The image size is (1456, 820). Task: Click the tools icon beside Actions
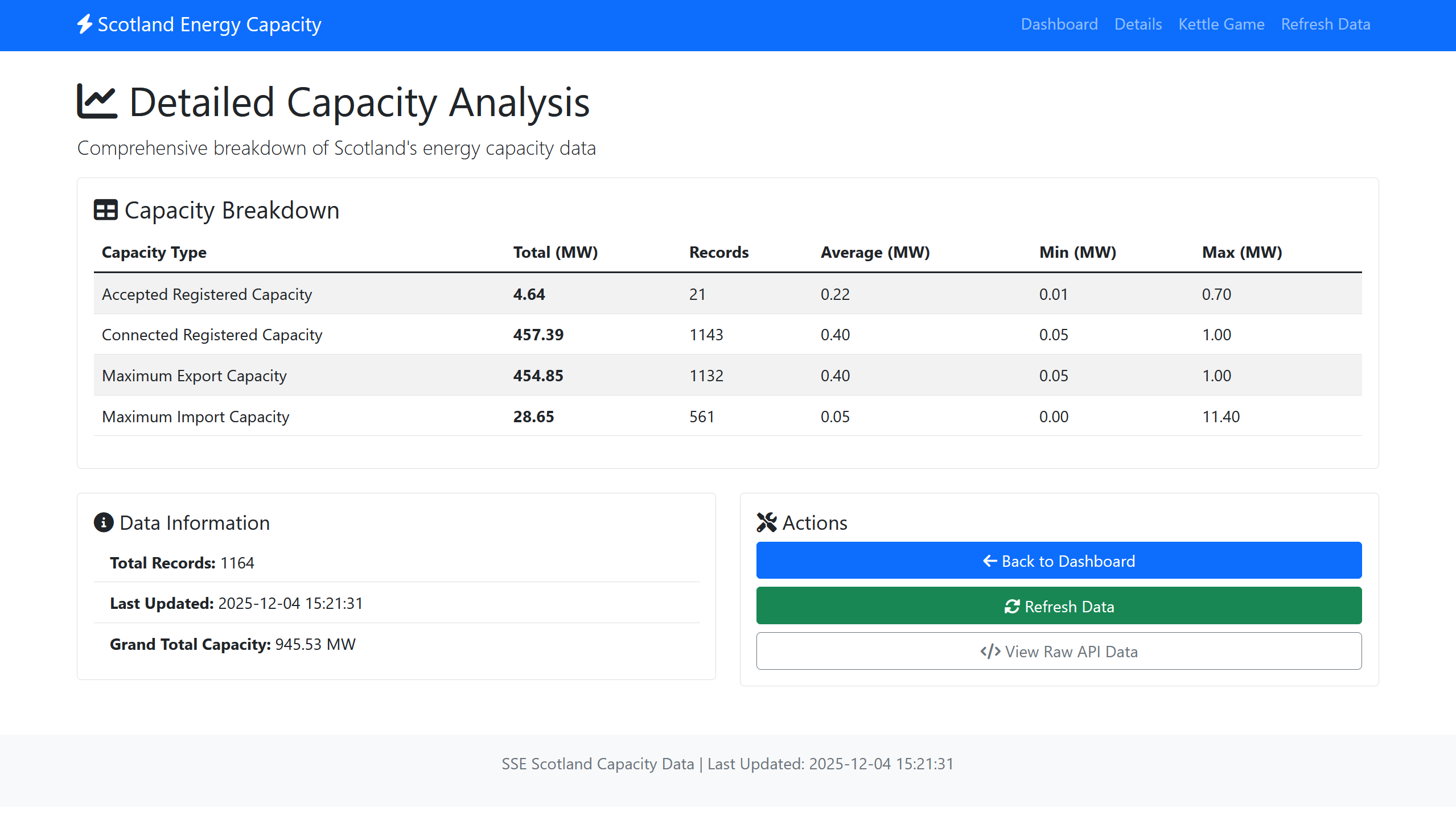click(x=766, y=522)
